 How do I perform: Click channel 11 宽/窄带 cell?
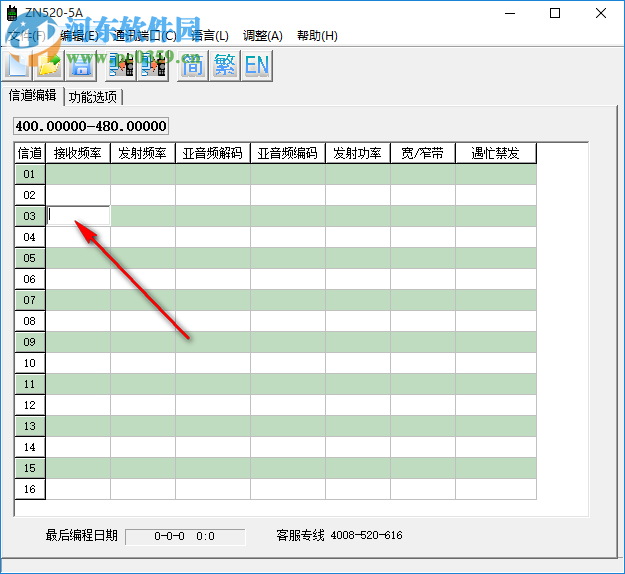(x=423, y=384)
